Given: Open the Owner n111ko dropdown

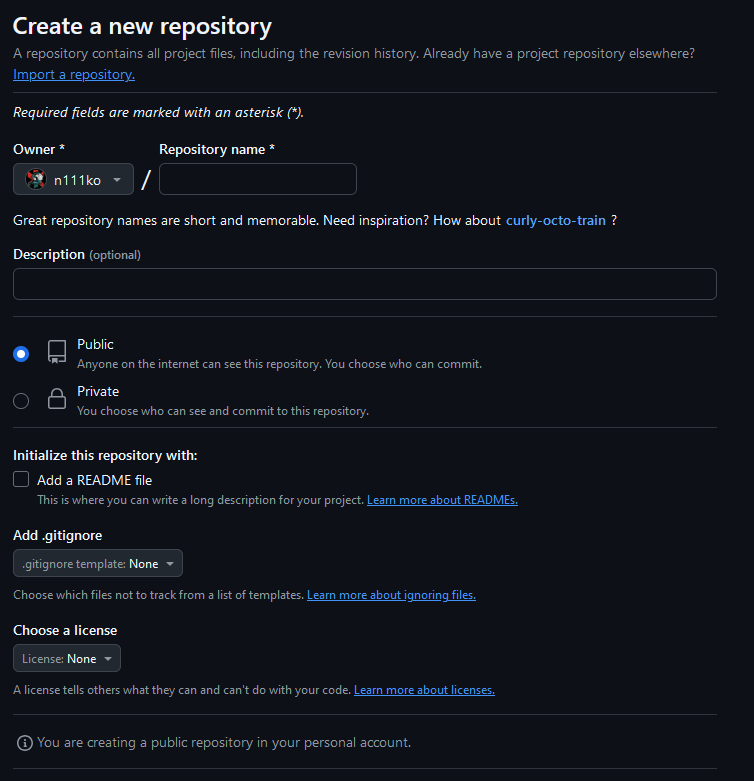Looking at the screenshot, I should [x=73, y=179].
